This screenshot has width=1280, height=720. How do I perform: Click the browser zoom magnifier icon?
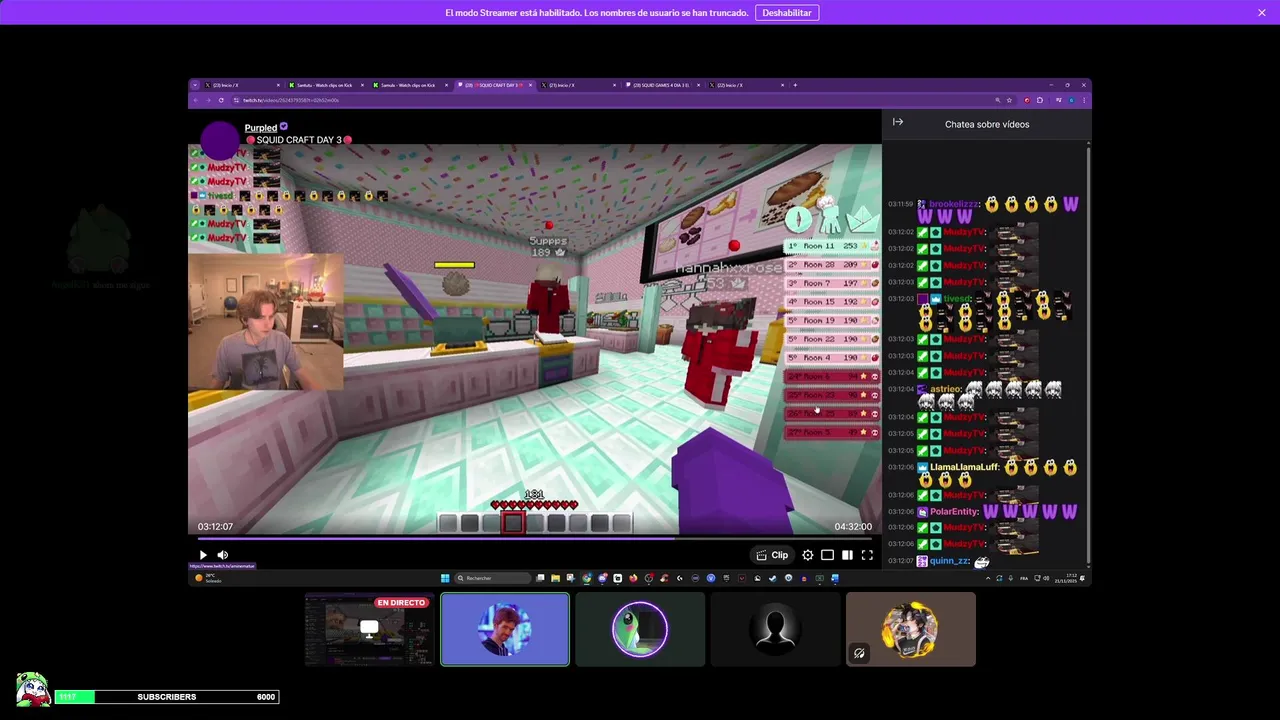[x=997, y=100]
